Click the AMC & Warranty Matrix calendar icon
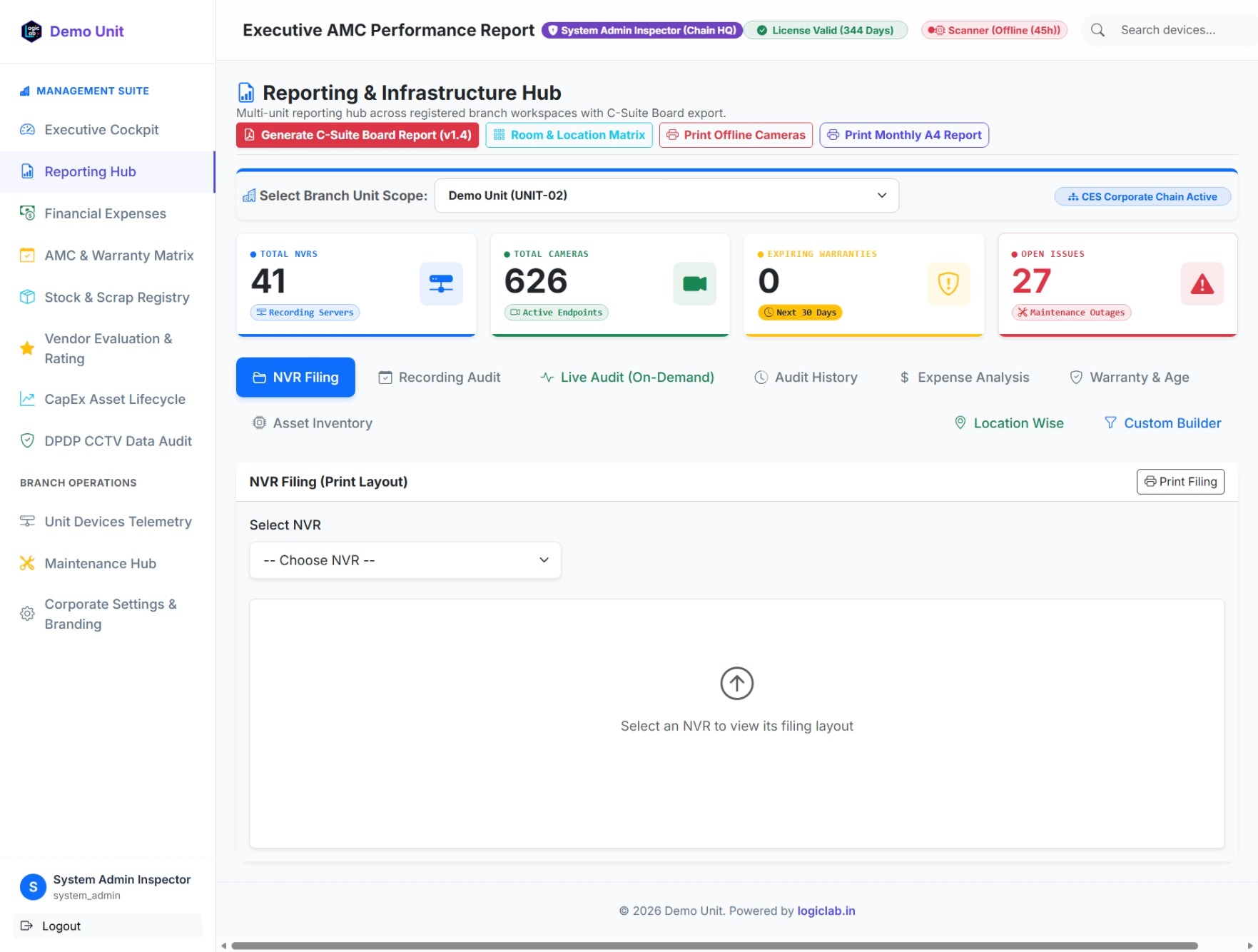This screenshot has width=1258, height=952. 27,255
